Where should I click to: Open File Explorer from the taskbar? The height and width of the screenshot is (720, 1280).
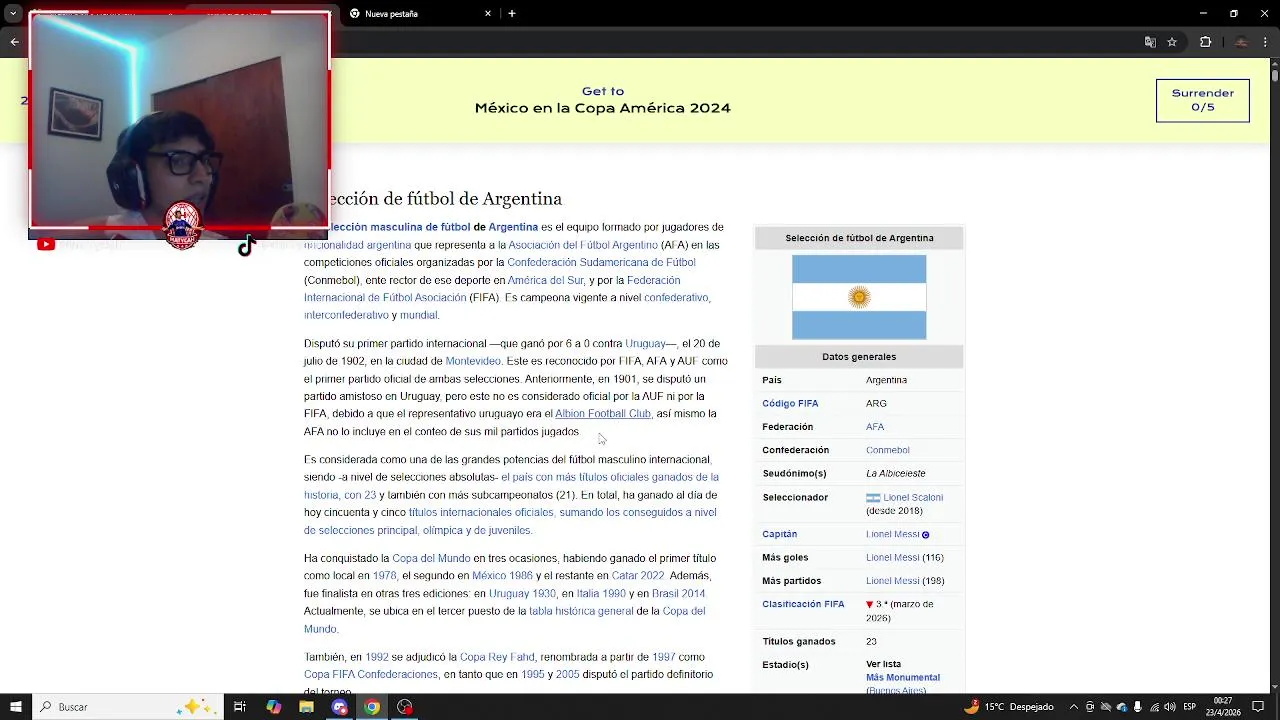(306, 707)
